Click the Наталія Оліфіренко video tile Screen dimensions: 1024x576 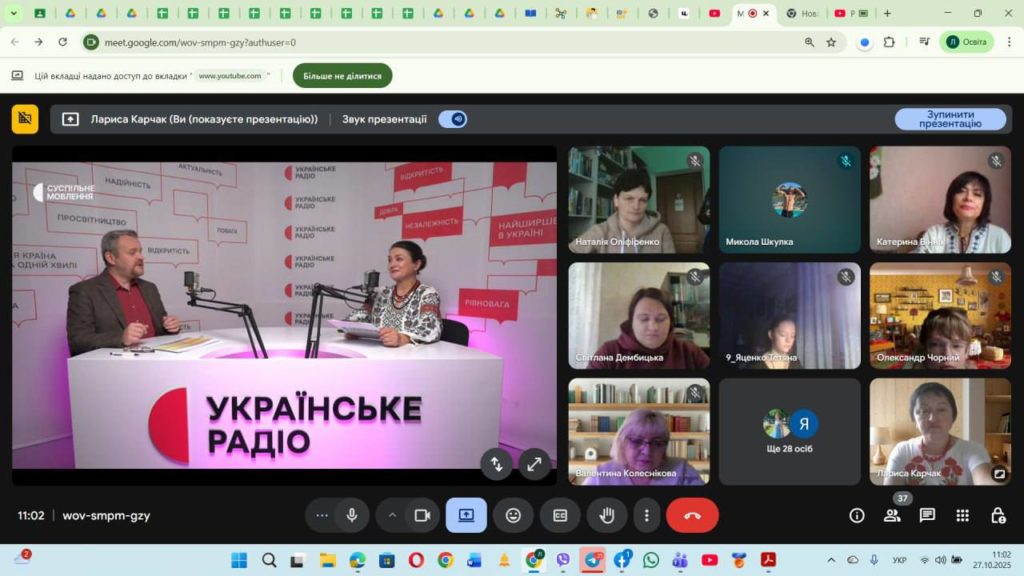pos(639,200)
